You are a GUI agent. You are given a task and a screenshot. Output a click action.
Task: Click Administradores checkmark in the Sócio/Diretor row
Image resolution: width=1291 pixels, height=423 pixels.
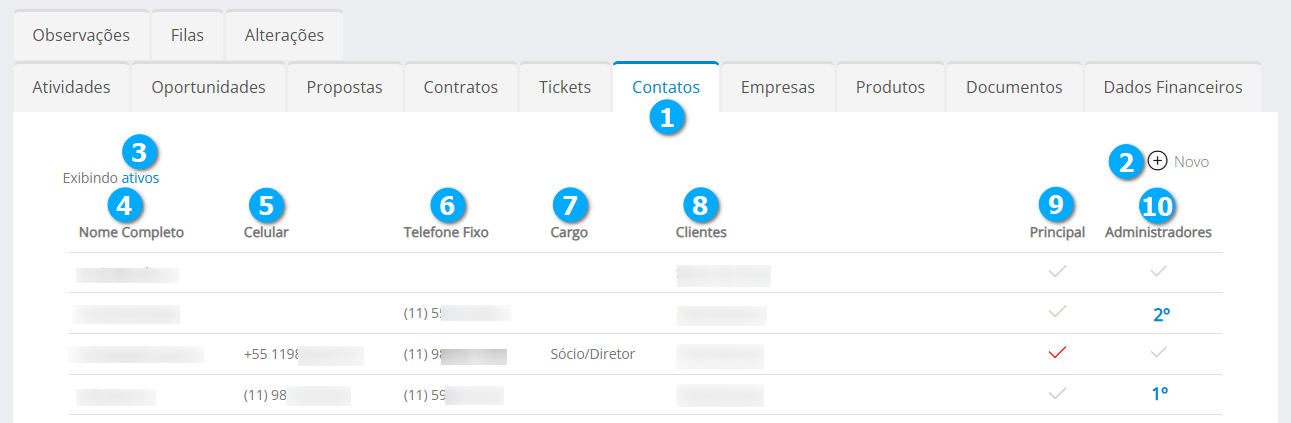[x=1159, y=353]
